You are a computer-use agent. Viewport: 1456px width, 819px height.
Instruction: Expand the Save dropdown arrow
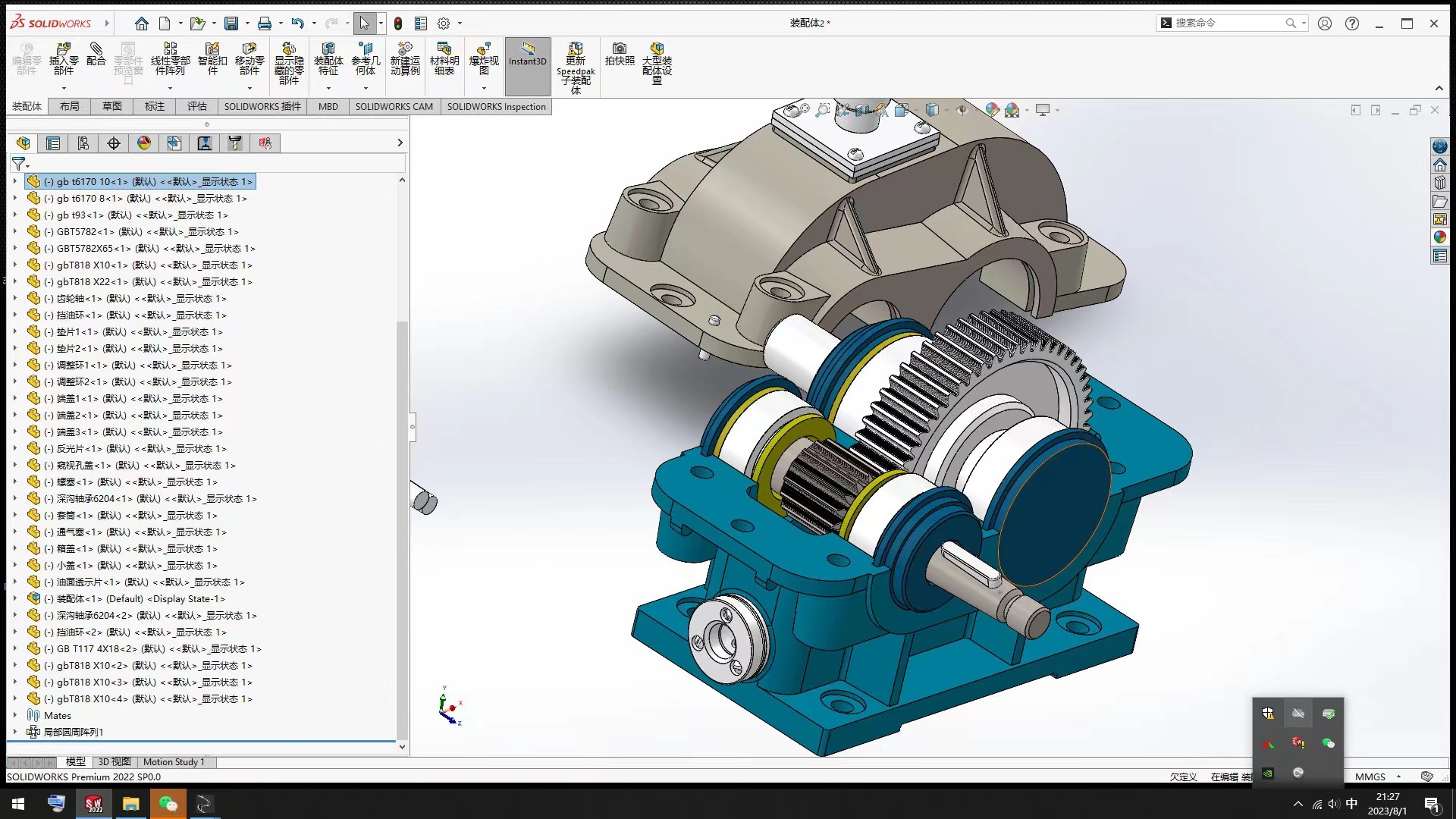click(x=247, y=24)
